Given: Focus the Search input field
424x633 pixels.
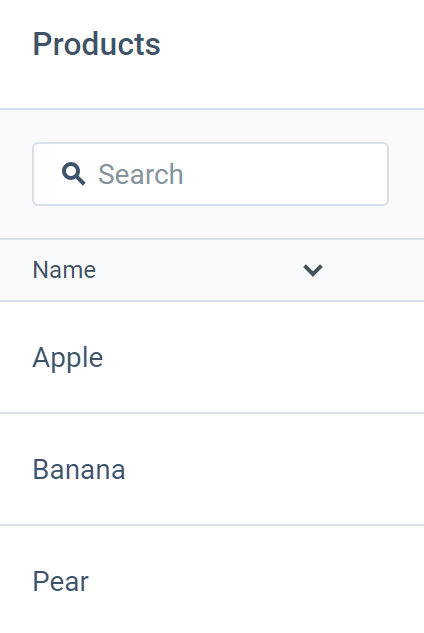Looking at the screenshot, I should pos(210,174).
